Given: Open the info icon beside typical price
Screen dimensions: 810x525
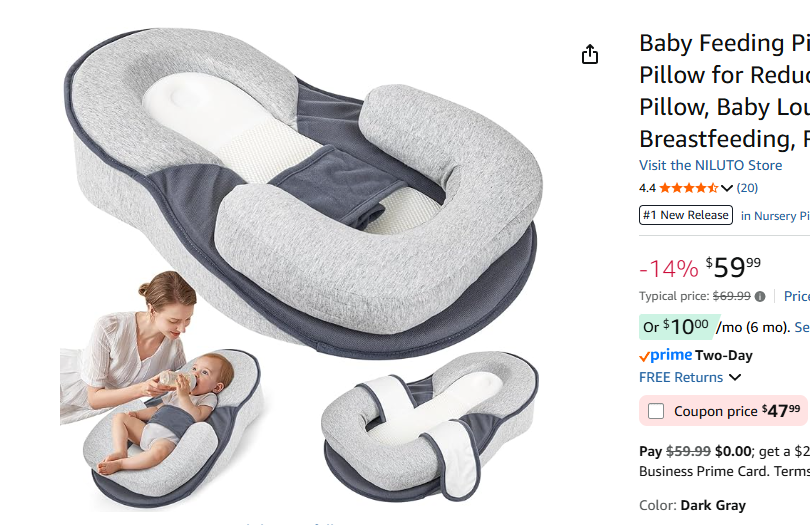Looking at the screenshot, I should [x=759, y=296].
